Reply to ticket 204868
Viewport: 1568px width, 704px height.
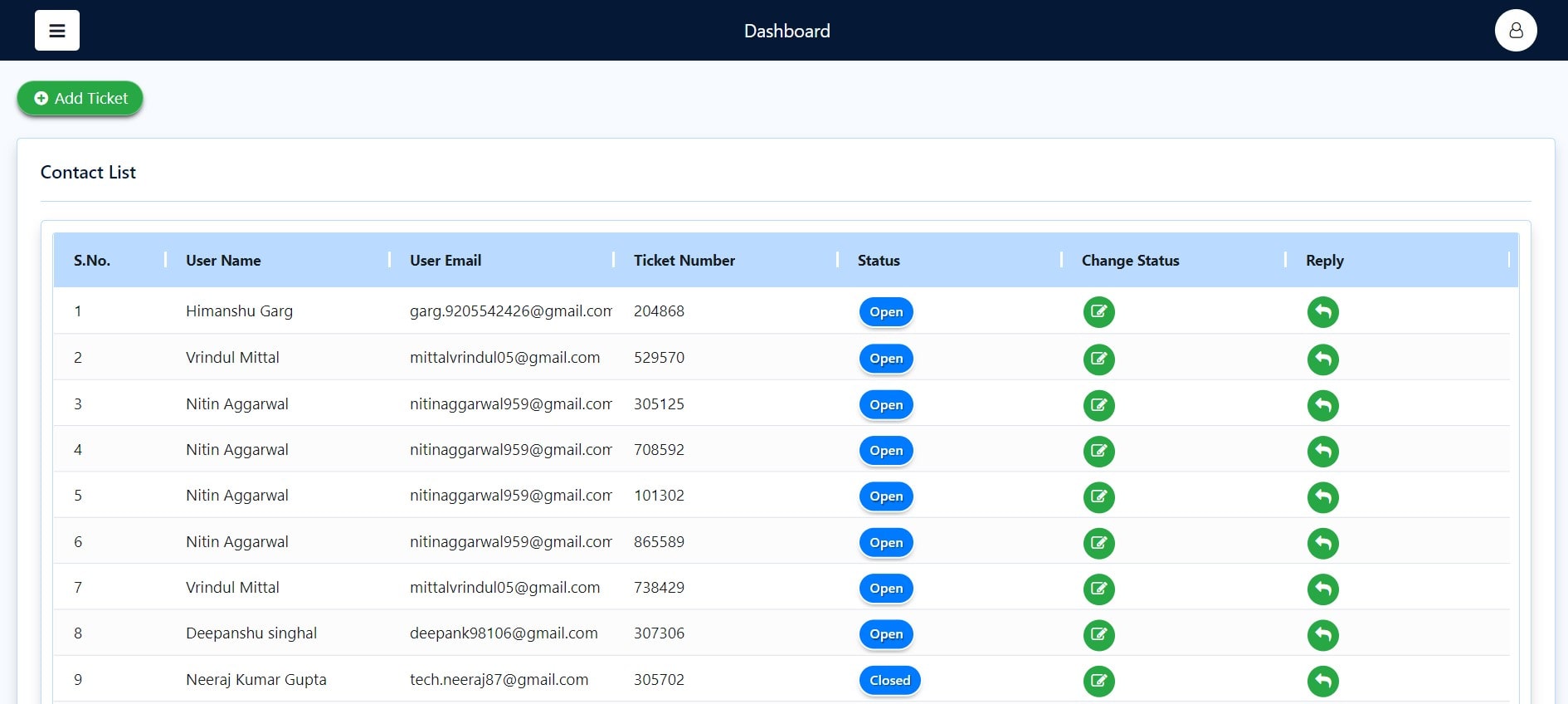click(1323, 312)
